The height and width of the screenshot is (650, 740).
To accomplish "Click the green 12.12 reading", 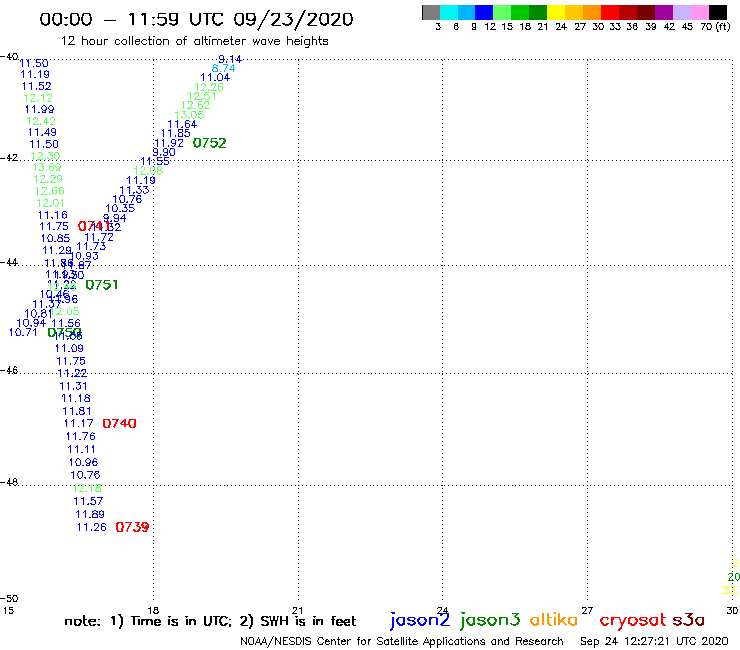I will coord(38,98).
